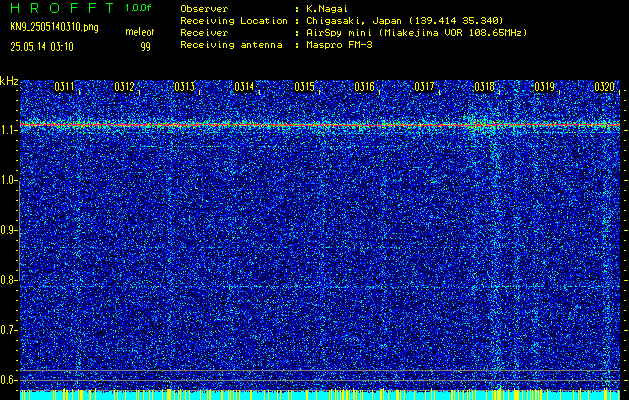Image resolution: width=629 pixels, height=400 pixels.
Task: Click the 0318 time marker label
Action: (484, 87)
